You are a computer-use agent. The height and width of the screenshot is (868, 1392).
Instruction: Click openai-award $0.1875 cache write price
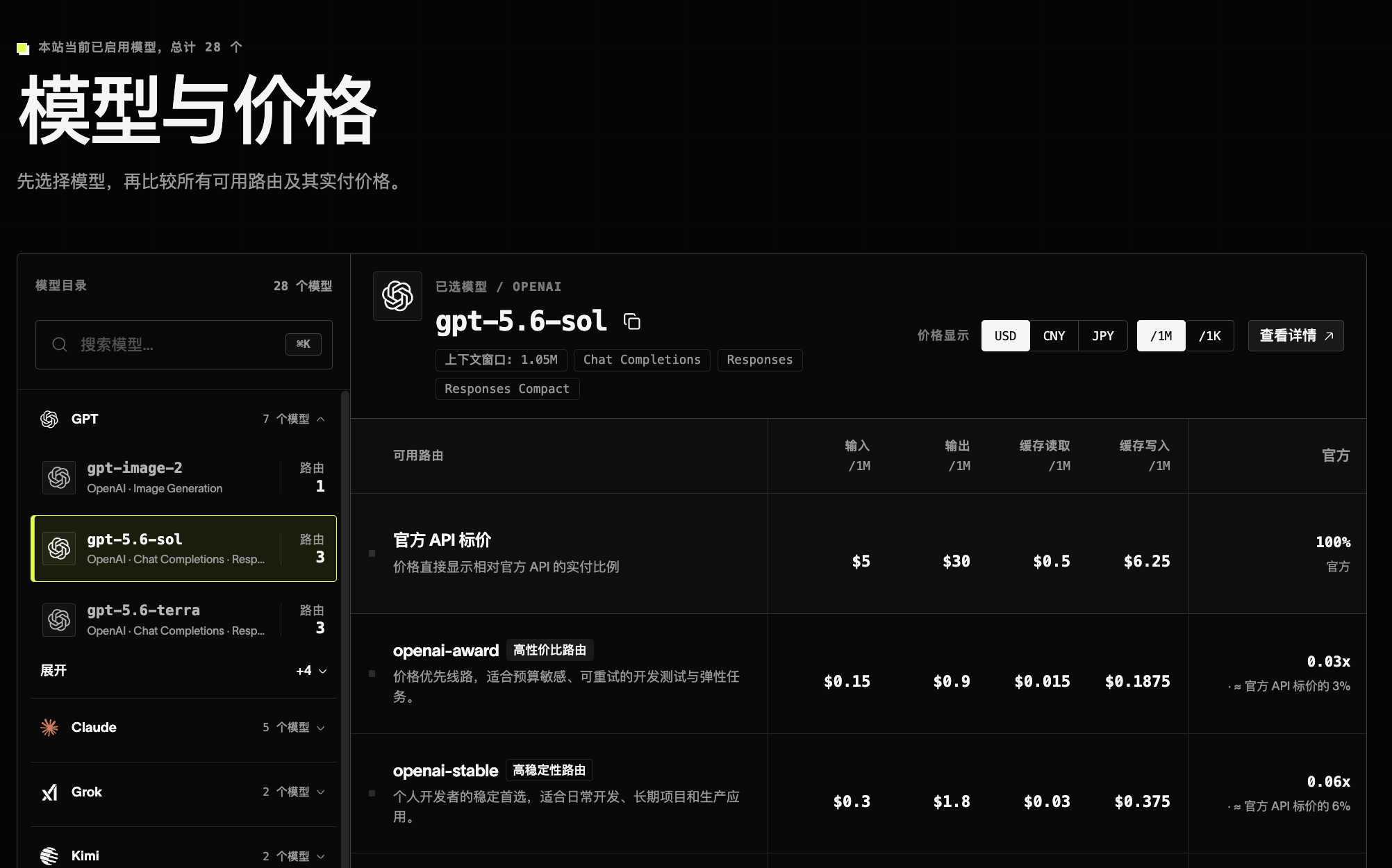[x=1138, y=681]
